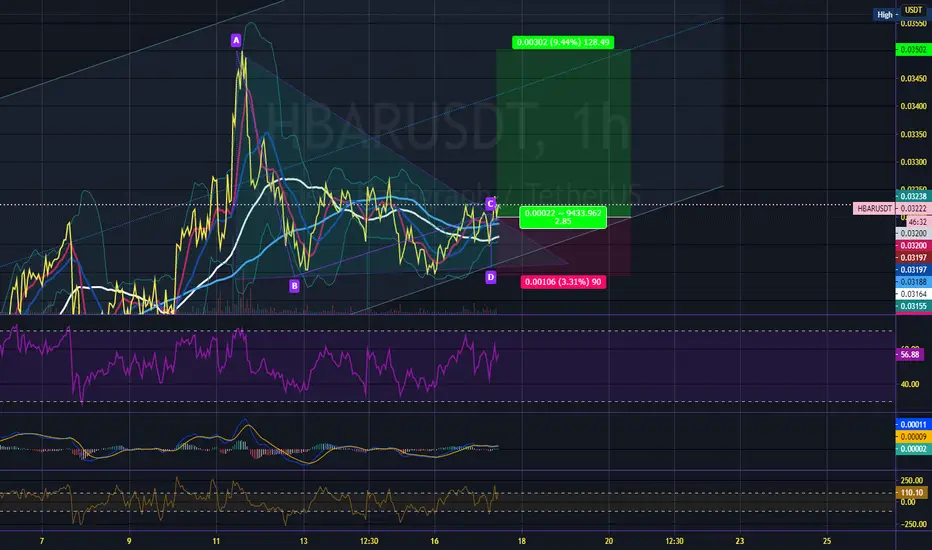Click date label 16 on time axis
Screen dimensions: 932x550
click(434, 541)
